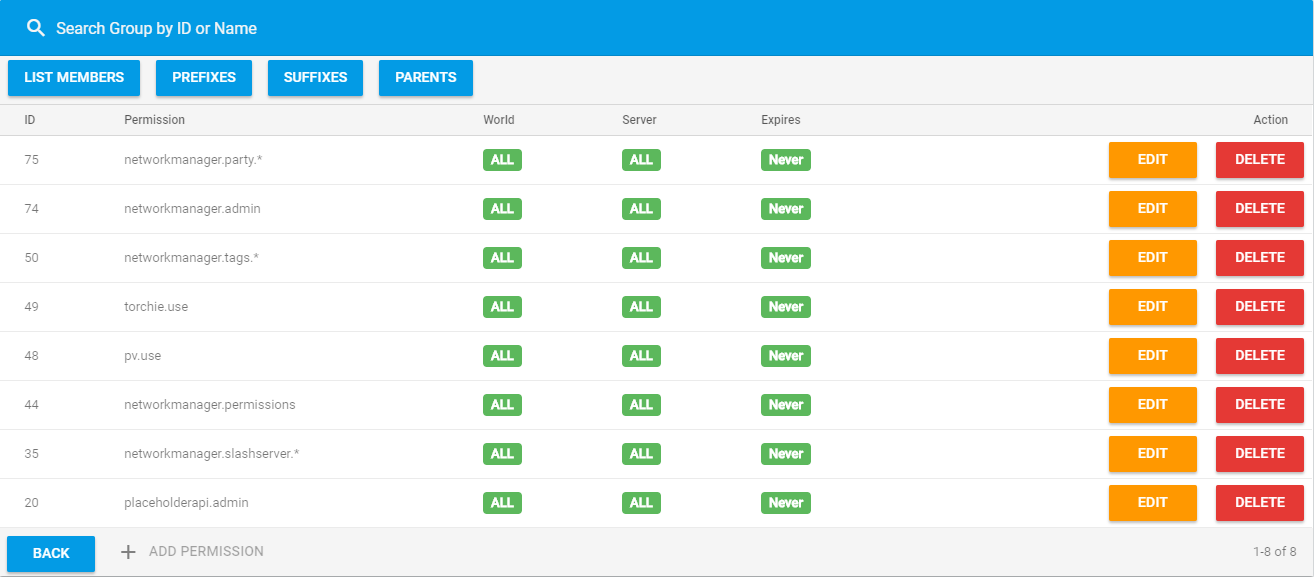The width and height of the screenshot is (1314, 577).
Task: Edit the networkmanager.slashserver.* permission
Action: [1152, 454]
